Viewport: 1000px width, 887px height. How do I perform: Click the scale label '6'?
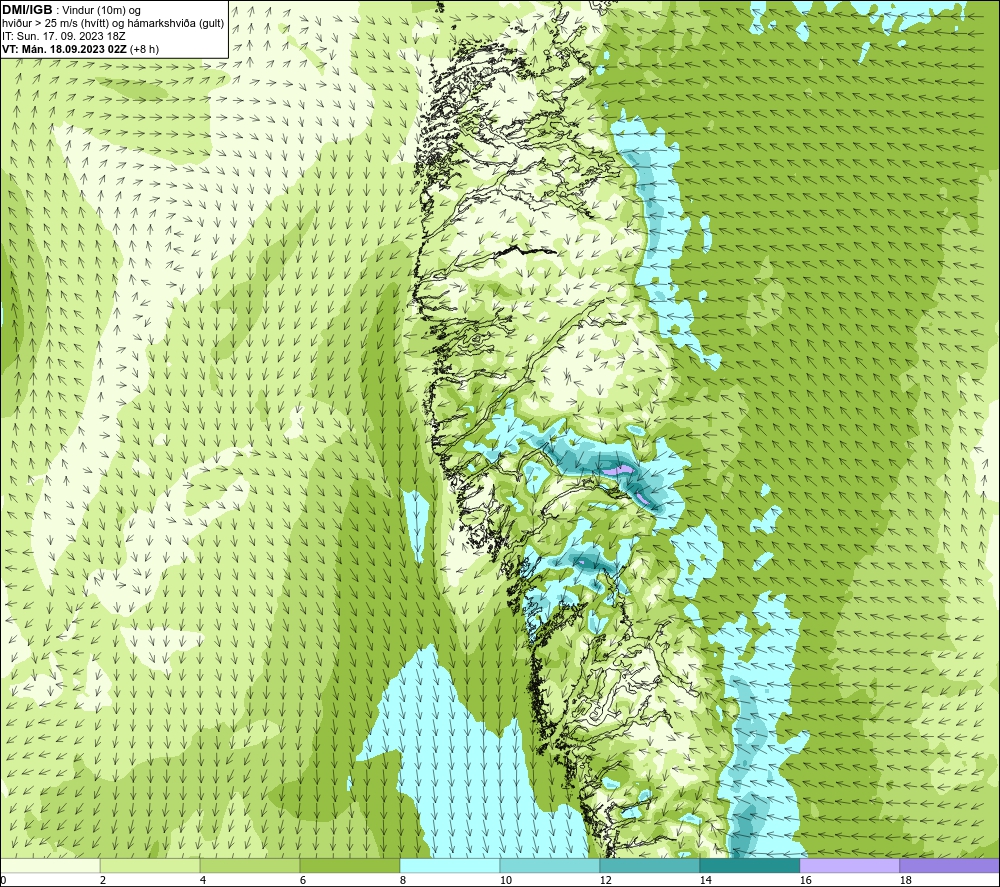[x=303, y=881]
